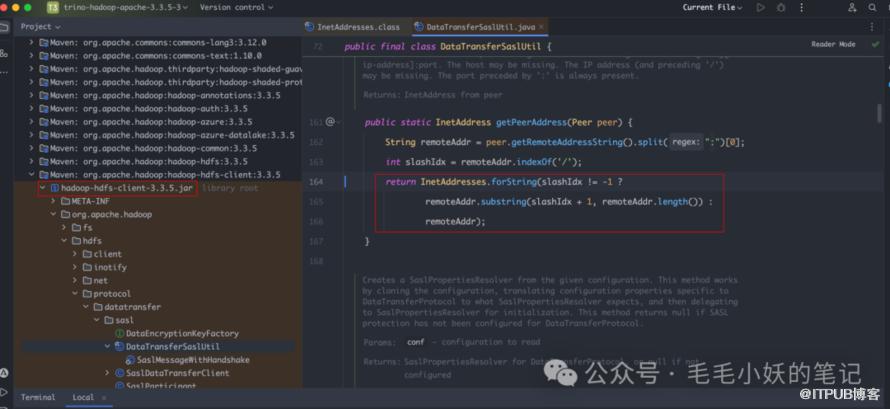Select DataEncryptionKeyFactory in project tree
The height and width of the screenshot is (409, 890).
(181, 333)
